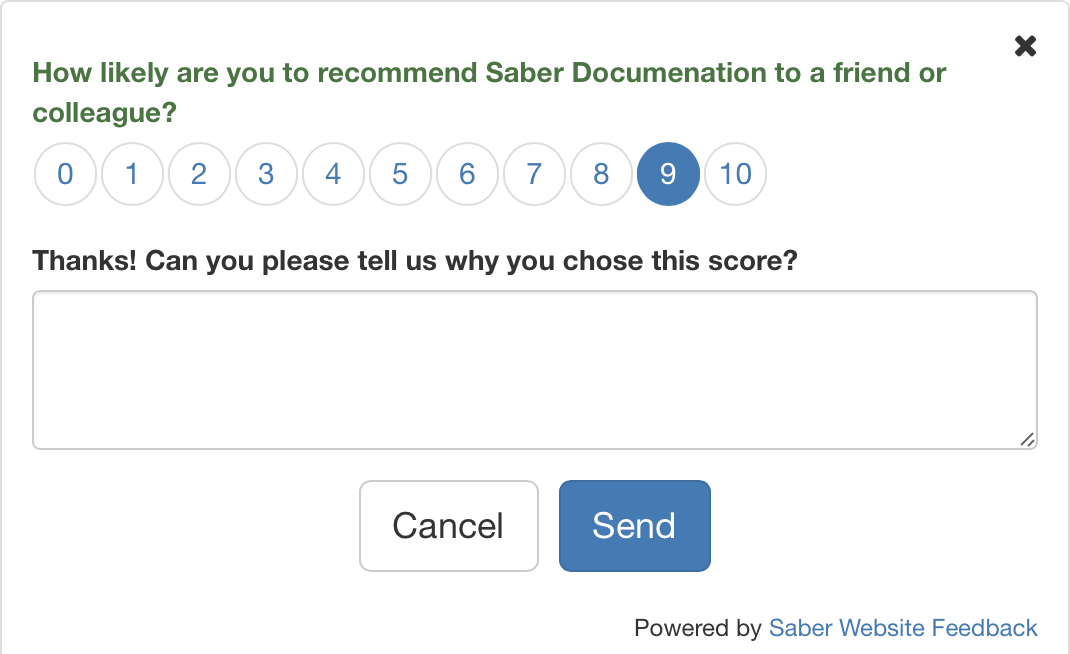Select score 8 on the rating scale
Viewport: 1070px width, 654px height.
[601, 174]
